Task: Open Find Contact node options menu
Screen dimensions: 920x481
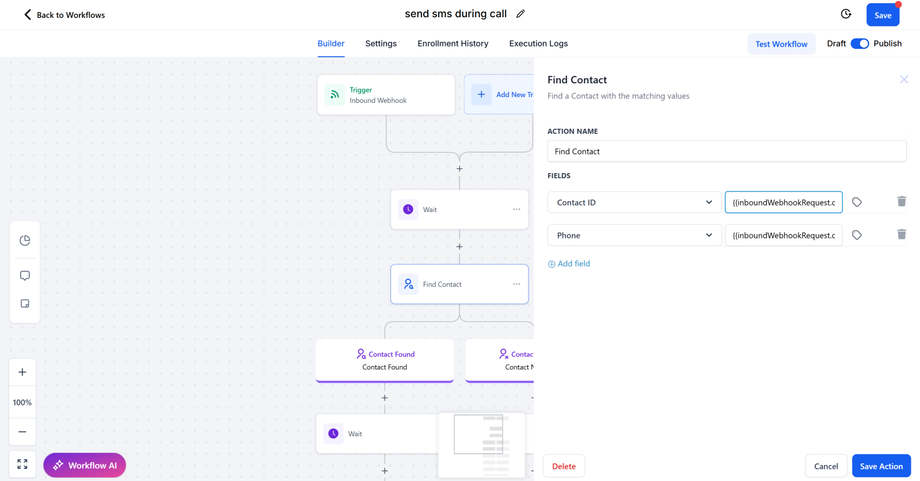Action: [516, 284]
